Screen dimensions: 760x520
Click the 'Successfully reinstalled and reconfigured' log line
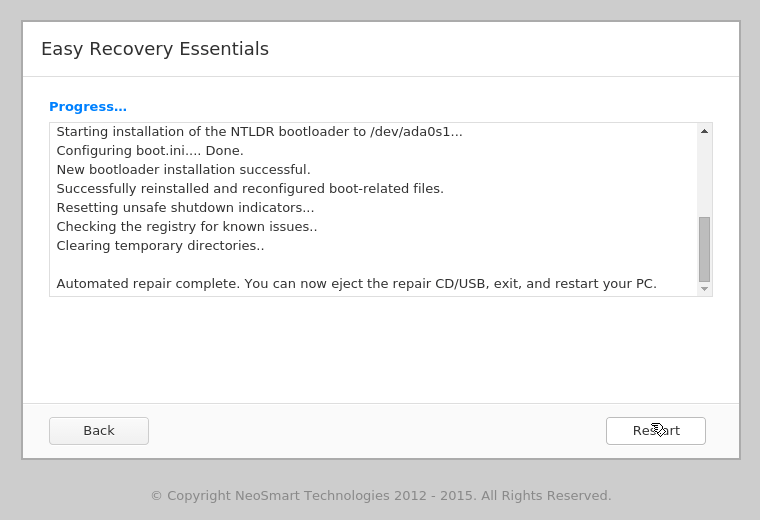coord(250,189)
